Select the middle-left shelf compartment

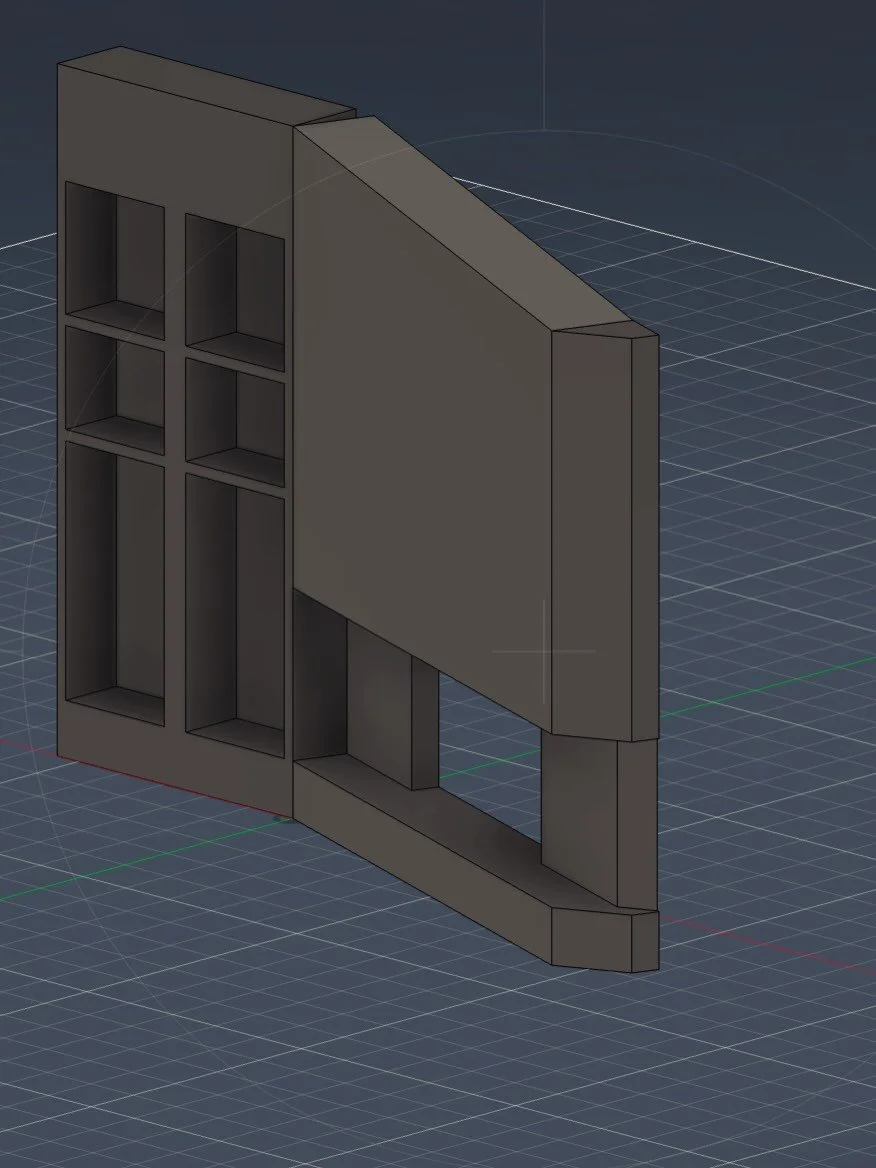pyautogui.click(x=115, y=390)
